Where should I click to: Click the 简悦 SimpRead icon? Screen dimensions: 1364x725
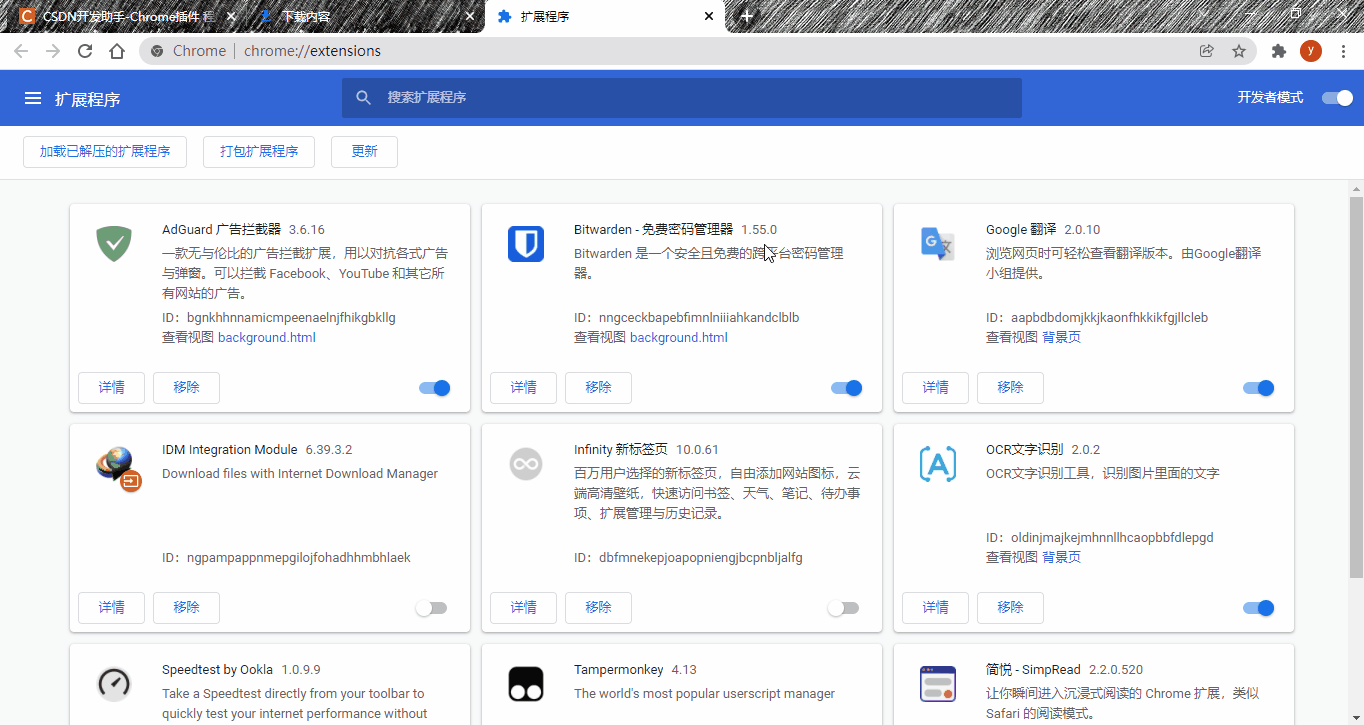tap(937, 683)
